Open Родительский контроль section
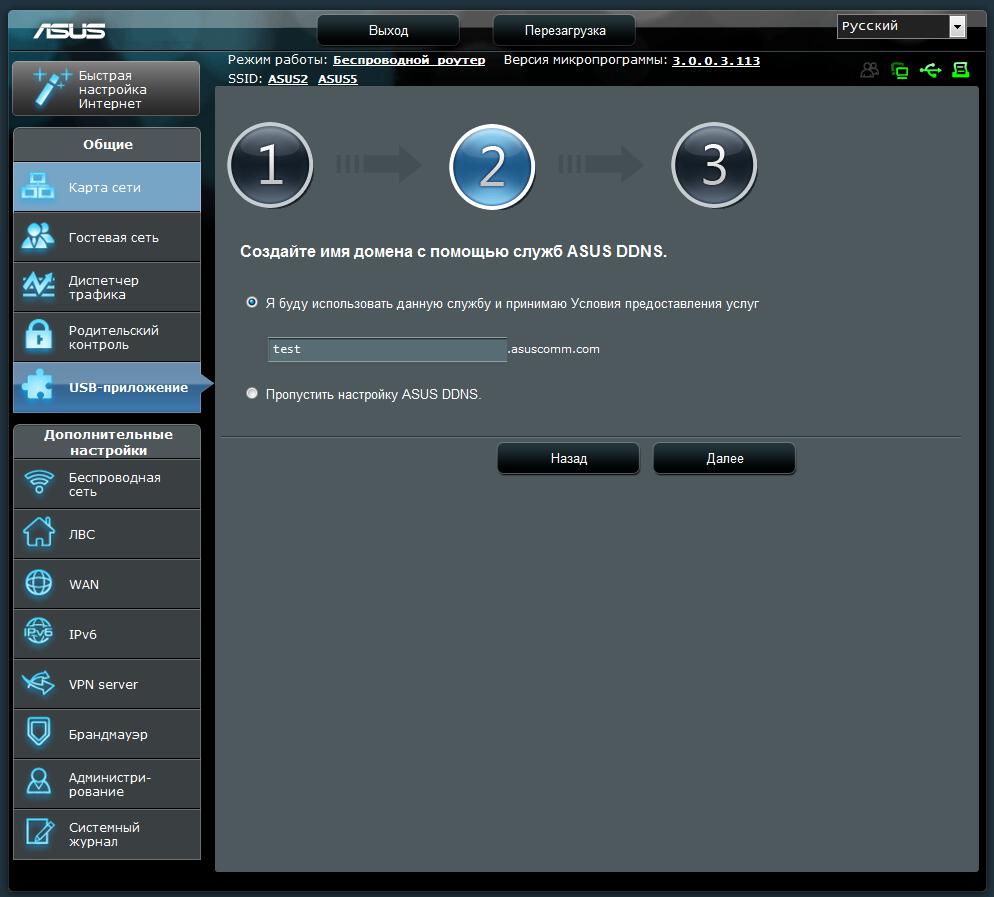 [x=106, y=337]
